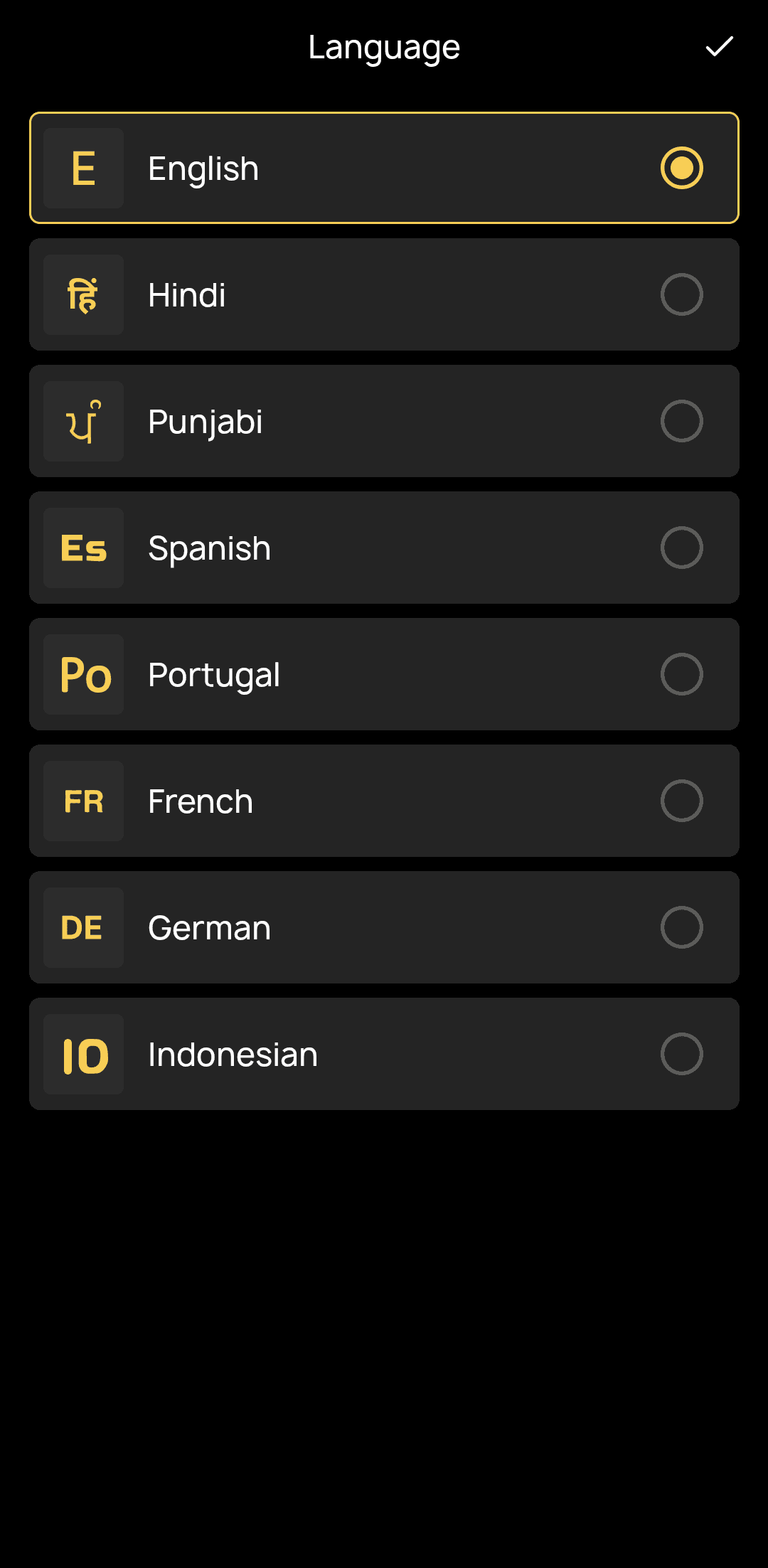This screenshot has width=768, height=1568.
Task: Confirm language with the checkmark icon
Action: (719, 47)
